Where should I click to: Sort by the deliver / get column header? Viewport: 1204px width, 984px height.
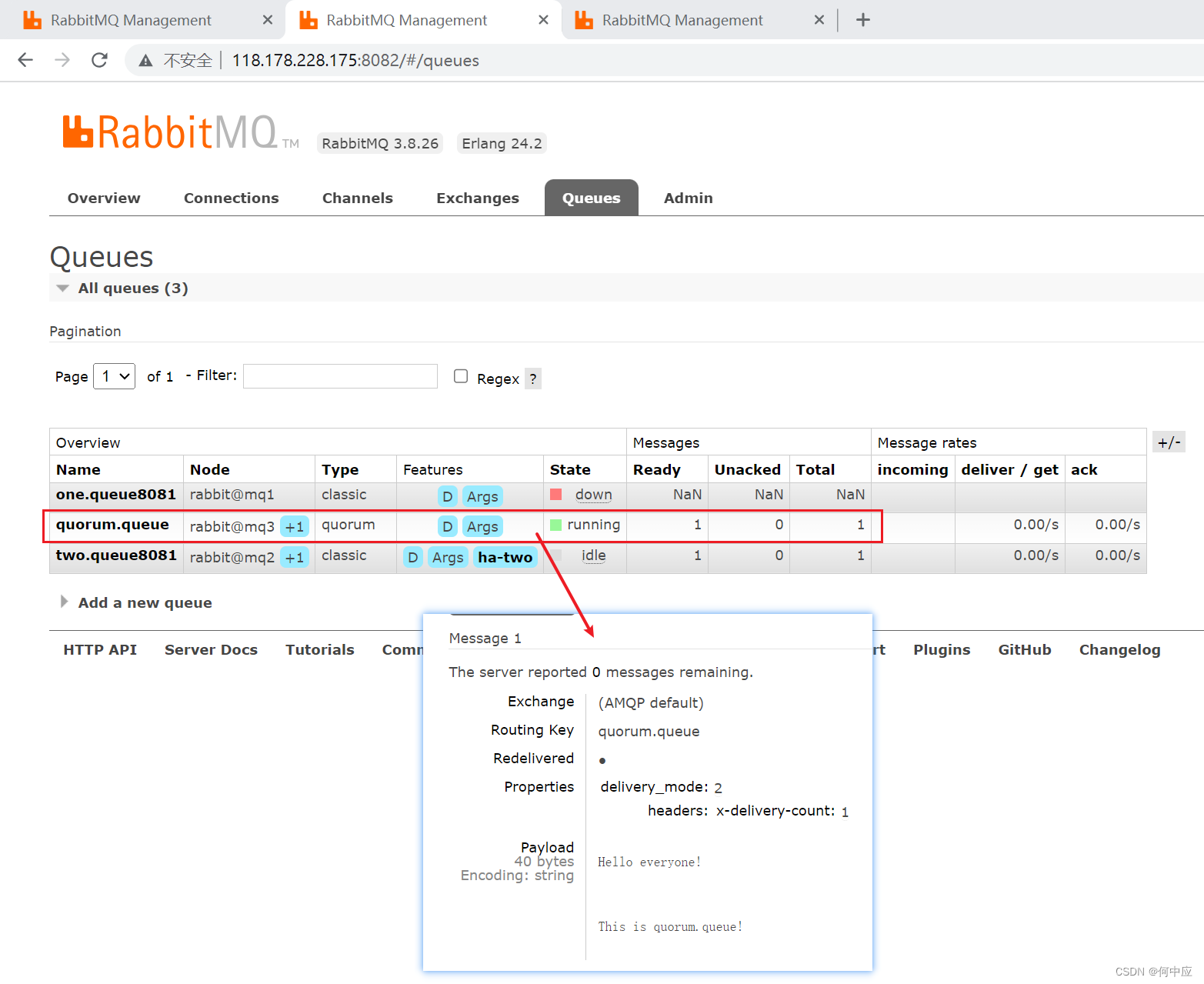[x=1010, y=469]
